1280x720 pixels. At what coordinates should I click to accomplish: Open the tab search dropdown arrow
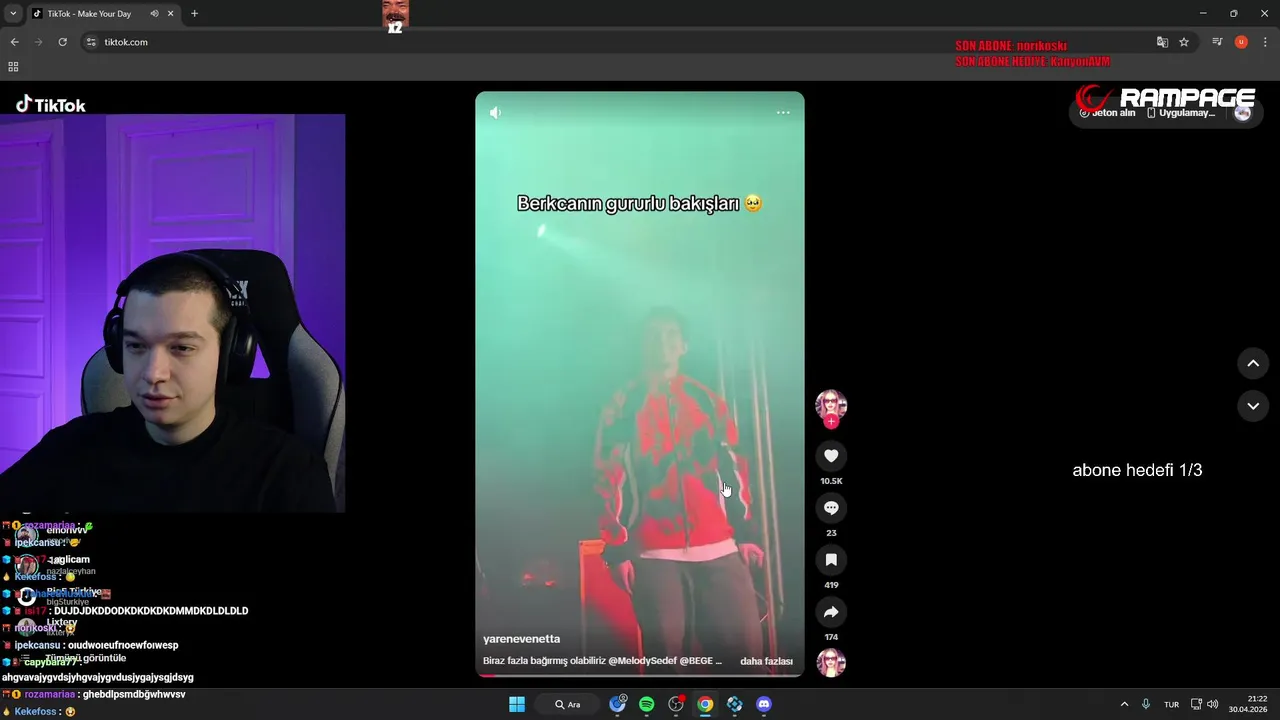[x=13, y=14]
